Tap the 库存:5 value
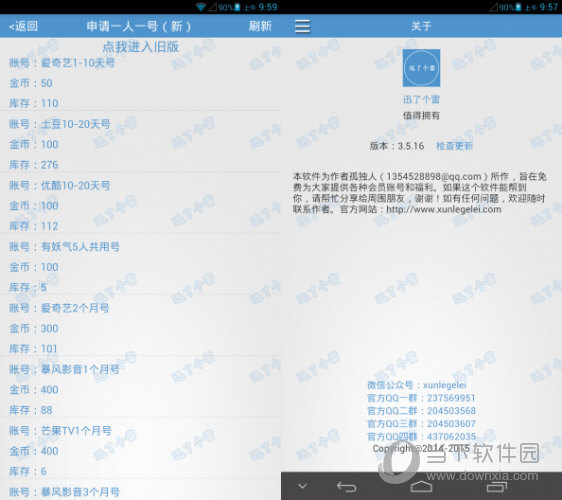This screenshot has height=500, width=562. [x=28, y=287]
